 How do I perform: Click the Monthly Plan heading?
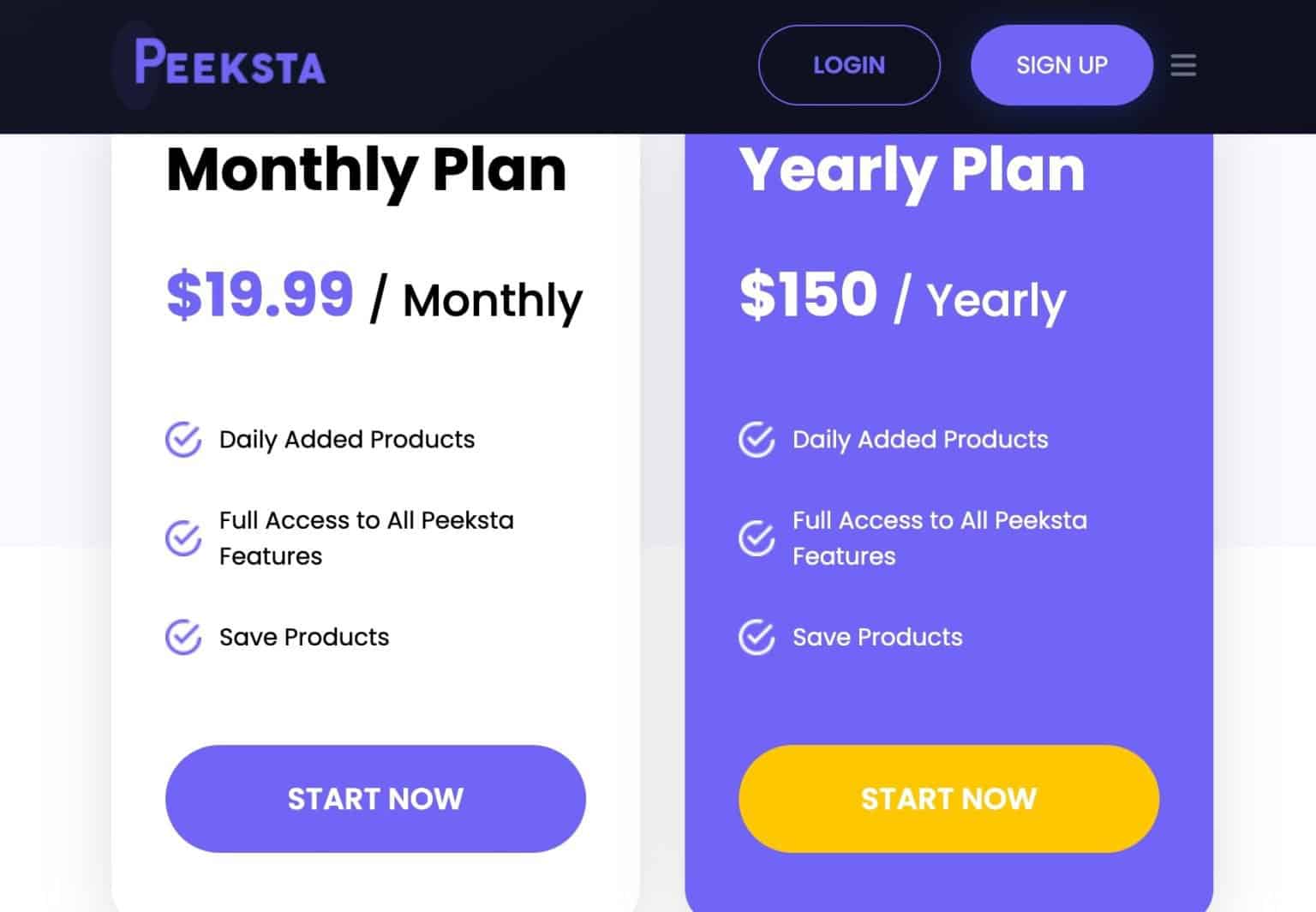click(x=367, y=170)
